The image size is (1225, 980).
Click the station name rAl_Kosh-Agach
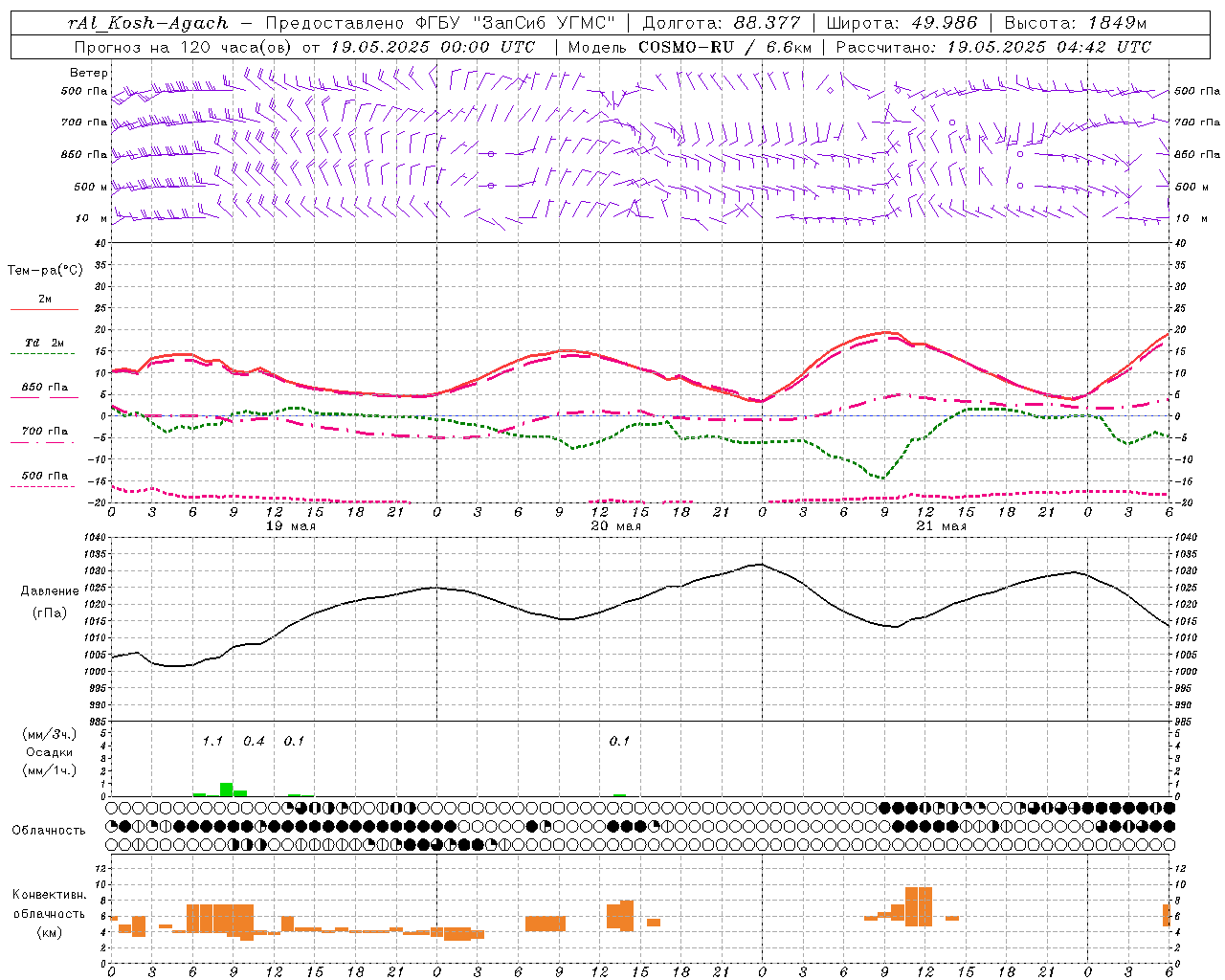pos(148,23)
